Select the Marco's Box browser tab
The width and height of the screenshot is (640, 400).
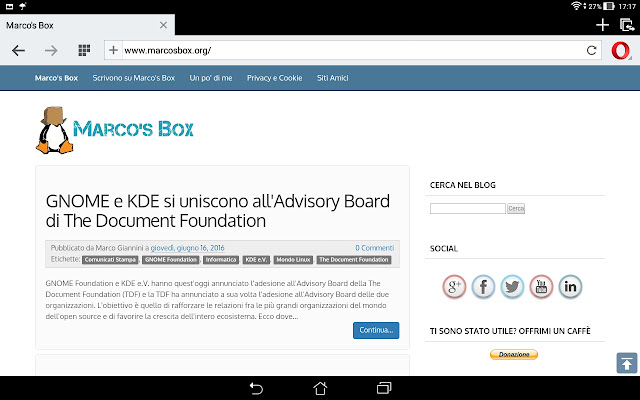(x=87, y=25)
